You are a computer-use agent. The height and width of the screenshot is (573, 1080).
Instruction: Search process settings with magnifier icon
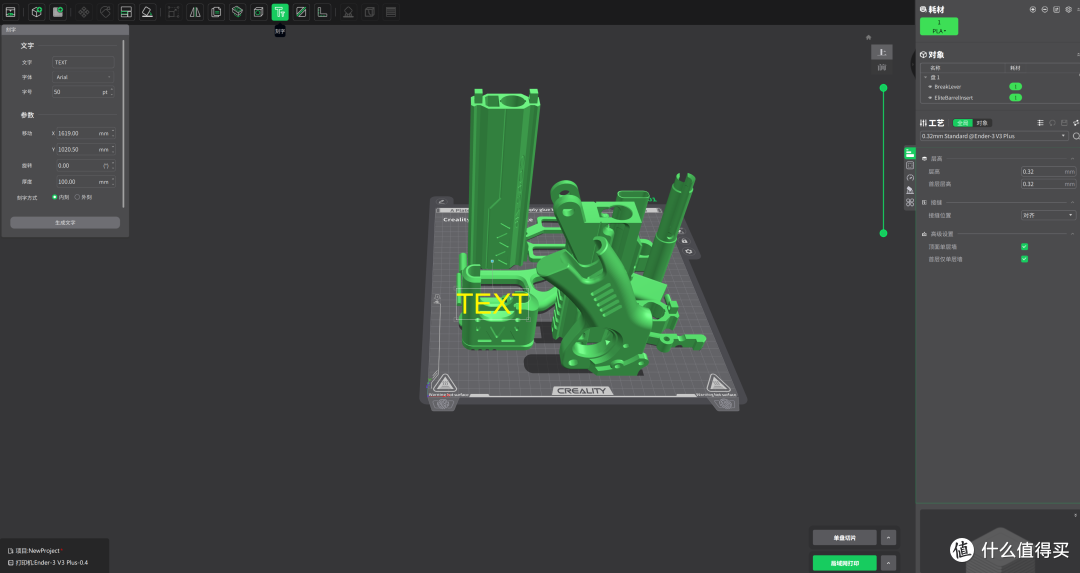point(1076,136)
